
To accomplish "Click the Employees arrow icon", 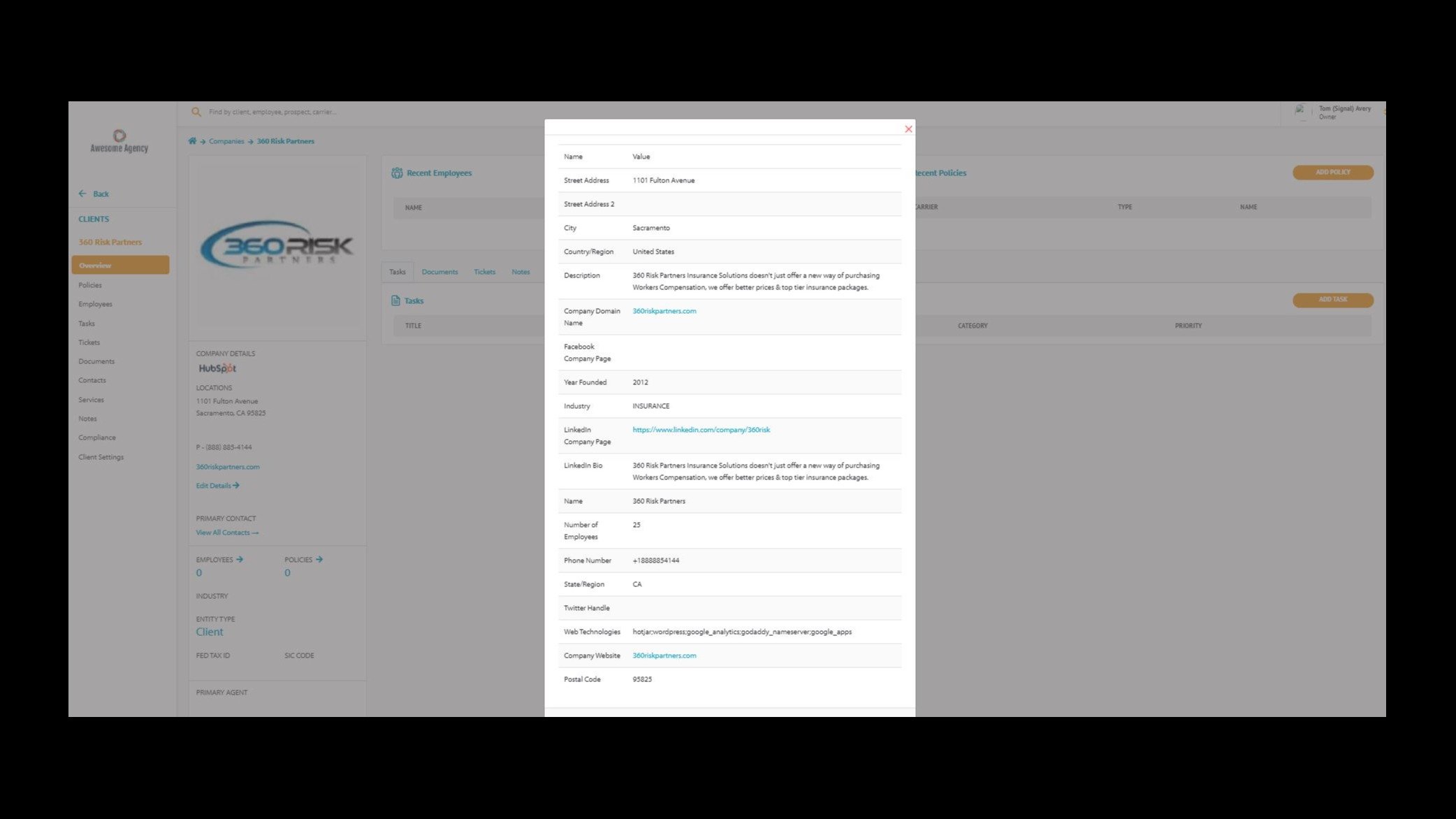I will point(240,559).
